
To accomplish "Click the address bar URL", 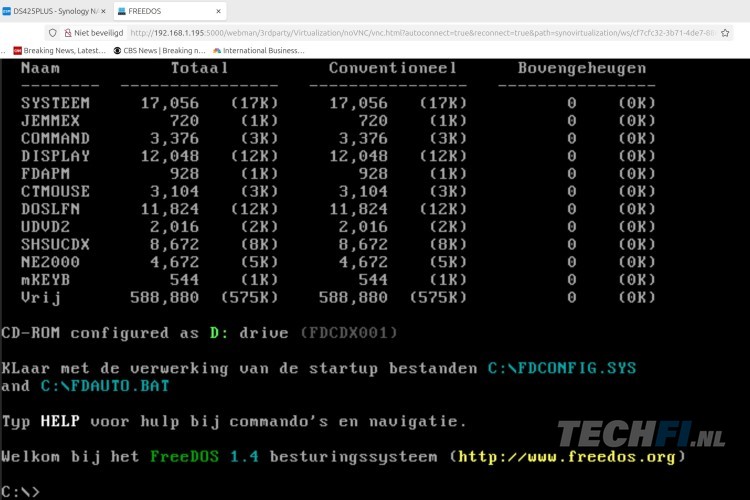I will 422,33.
